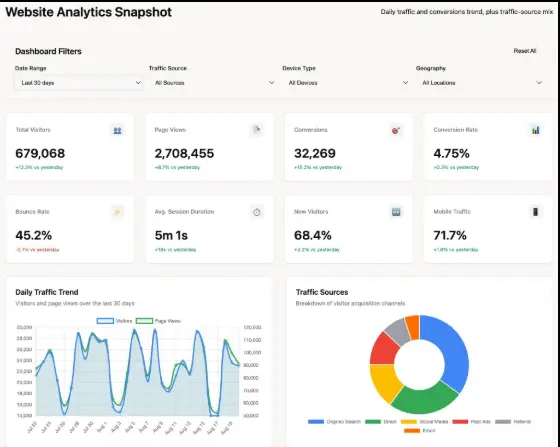Toggle Social Media legend item
The height and width of the screenshot is (447, 560).
pyautogui.click(x=425, y=422)
